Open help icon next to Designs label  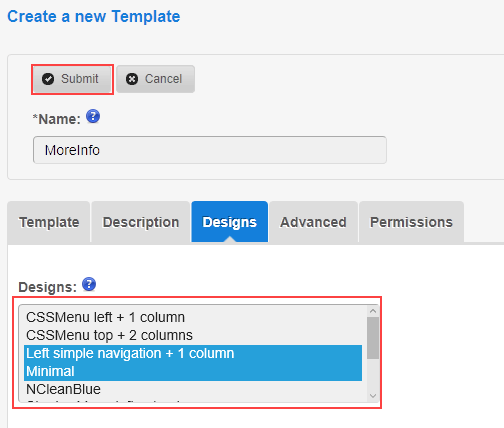(x=89, y=284)
